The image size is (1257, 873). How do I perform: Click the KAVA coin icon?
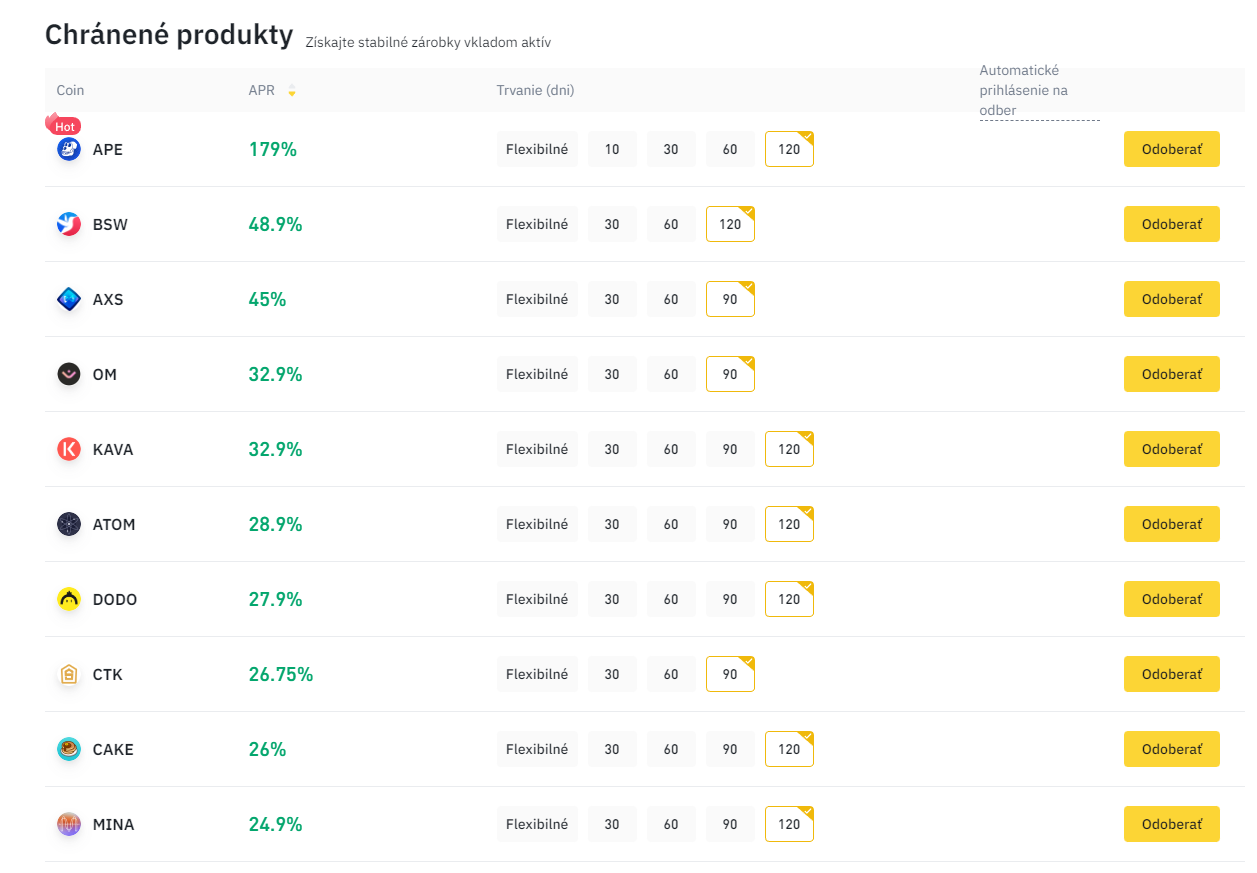69,449
